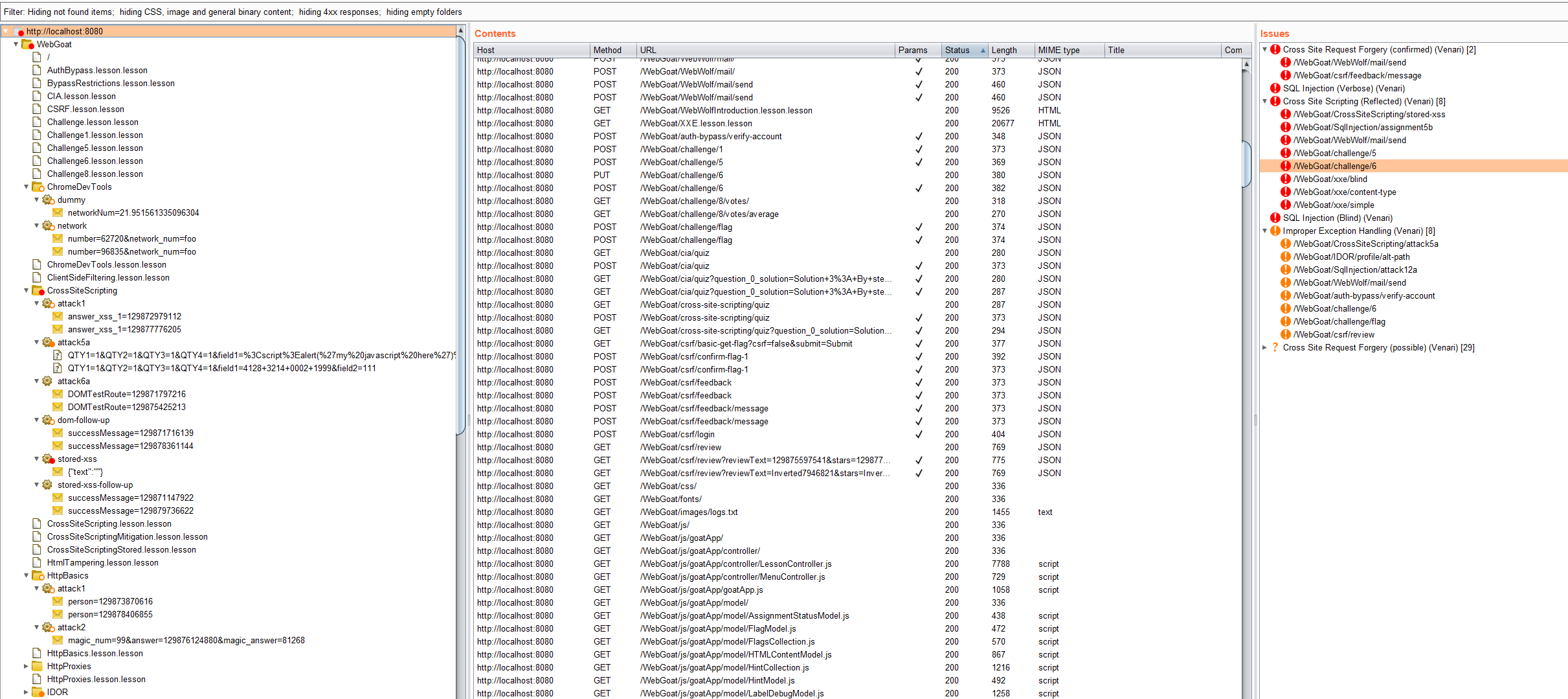Image resolution: width=1568 pixels, height=699 pixels.
Task: Select the /WebGoat/xxe/content-type issue
Action: (x=1345, y=192)
